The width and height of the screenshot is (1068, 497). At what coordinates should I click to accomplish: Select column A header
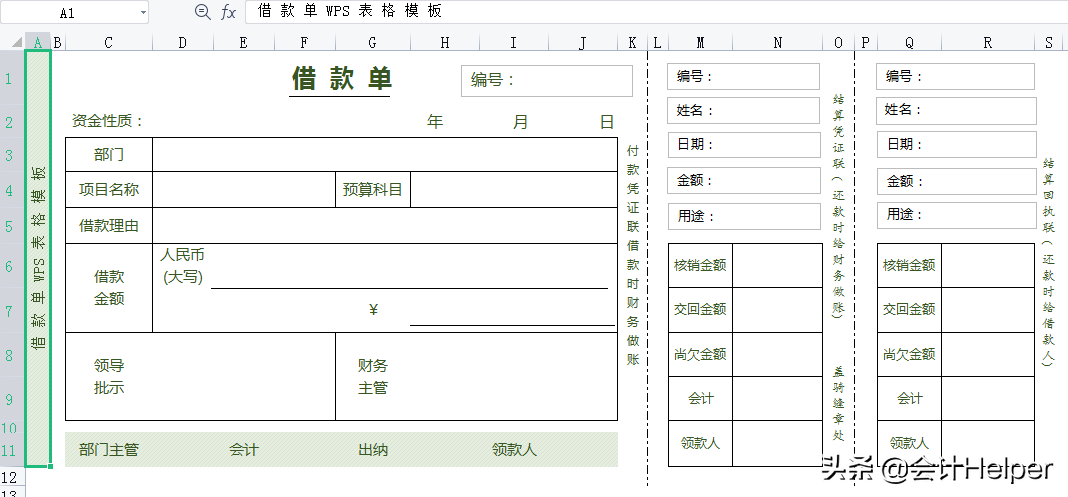coord(38,43)
